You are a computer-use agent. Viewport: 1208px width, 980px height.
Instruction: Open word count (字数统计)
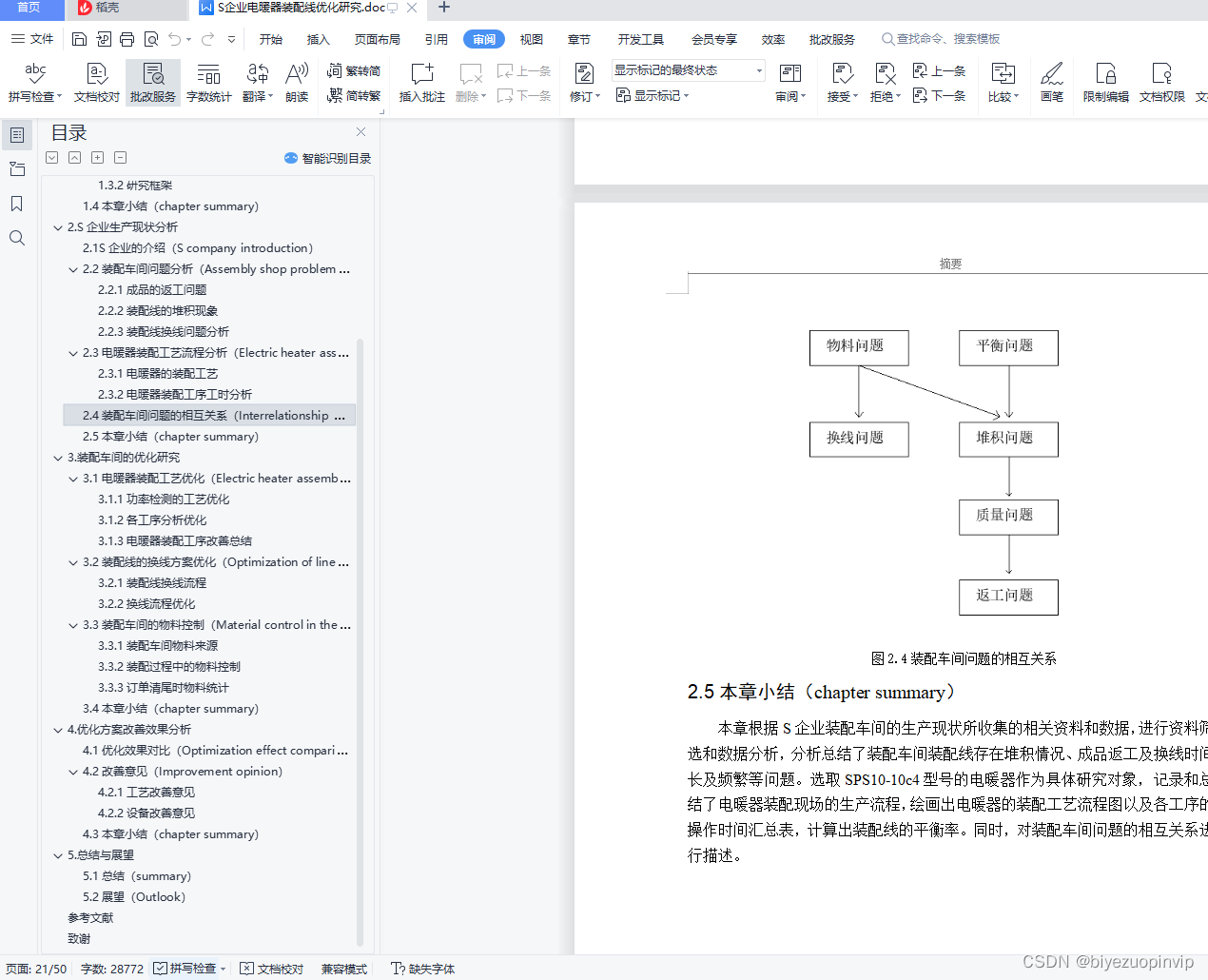[x=209, y=82]
